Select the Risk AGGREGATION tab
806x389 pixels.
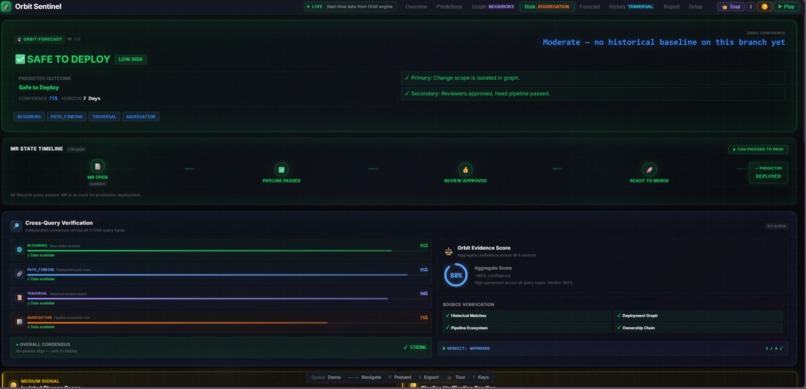(546, 7)
